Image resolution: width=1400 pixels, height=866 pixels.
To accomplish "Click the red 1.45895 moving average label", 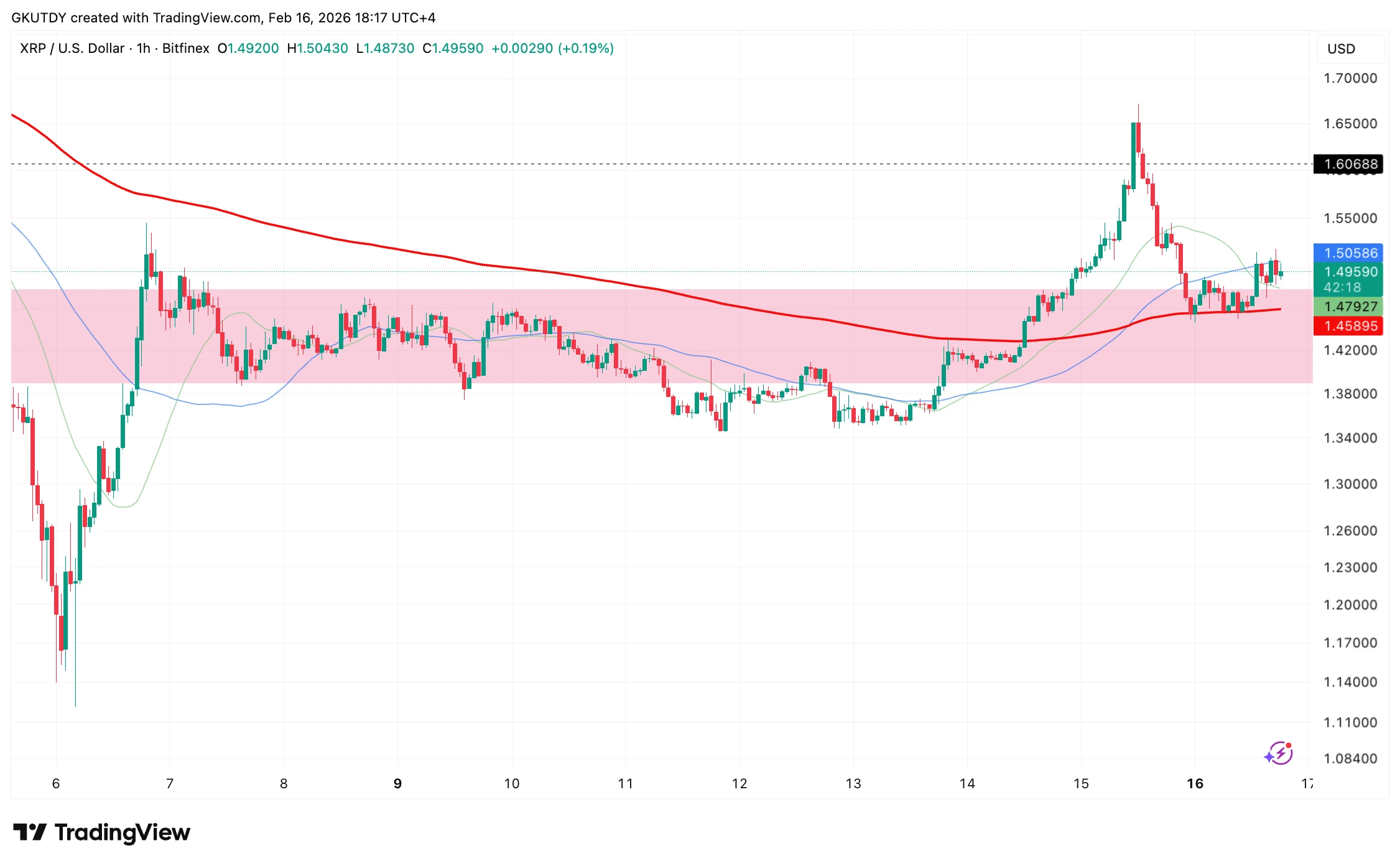I will tap(1348, 326).
